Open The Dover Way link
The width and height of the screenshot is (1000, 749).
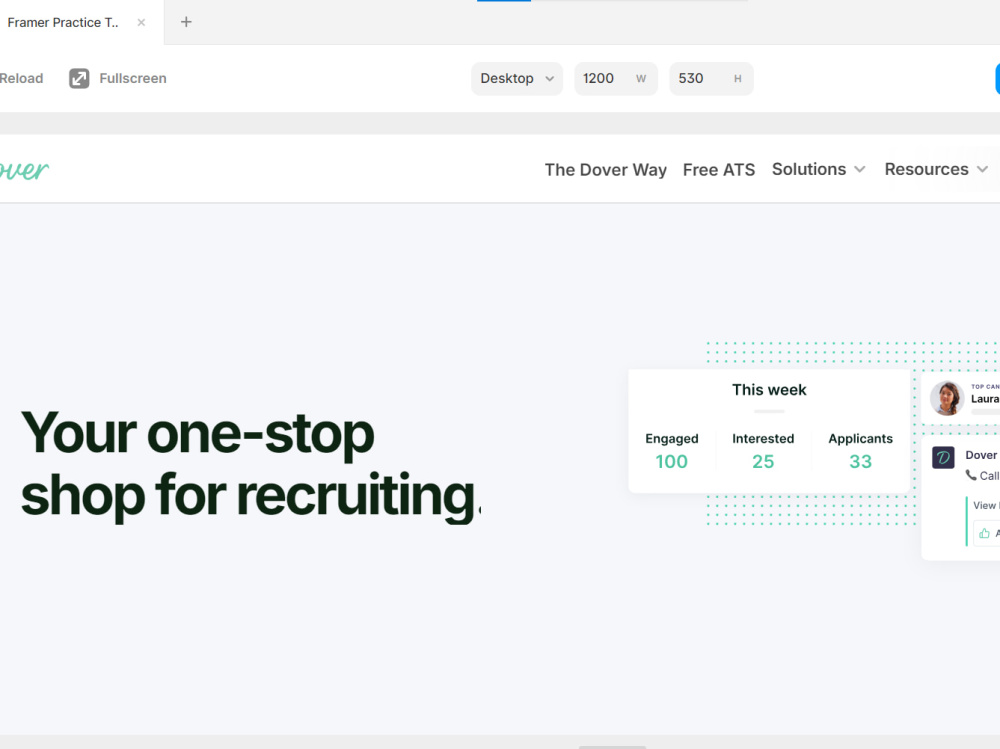[x=605, y=170]
